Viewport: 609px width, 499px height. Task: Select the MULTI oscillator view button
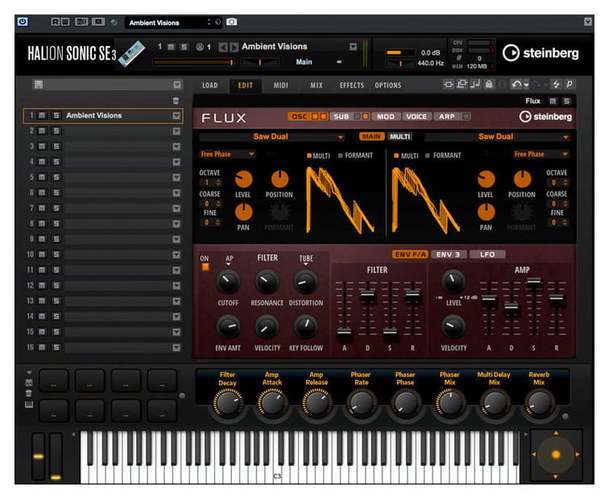400,137
